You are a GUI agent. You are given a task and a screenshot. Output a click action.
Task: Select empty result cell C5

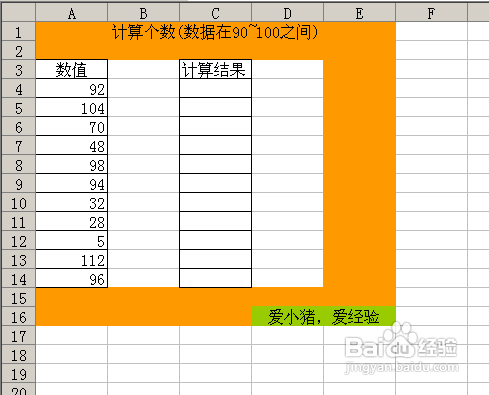[216, 108]
